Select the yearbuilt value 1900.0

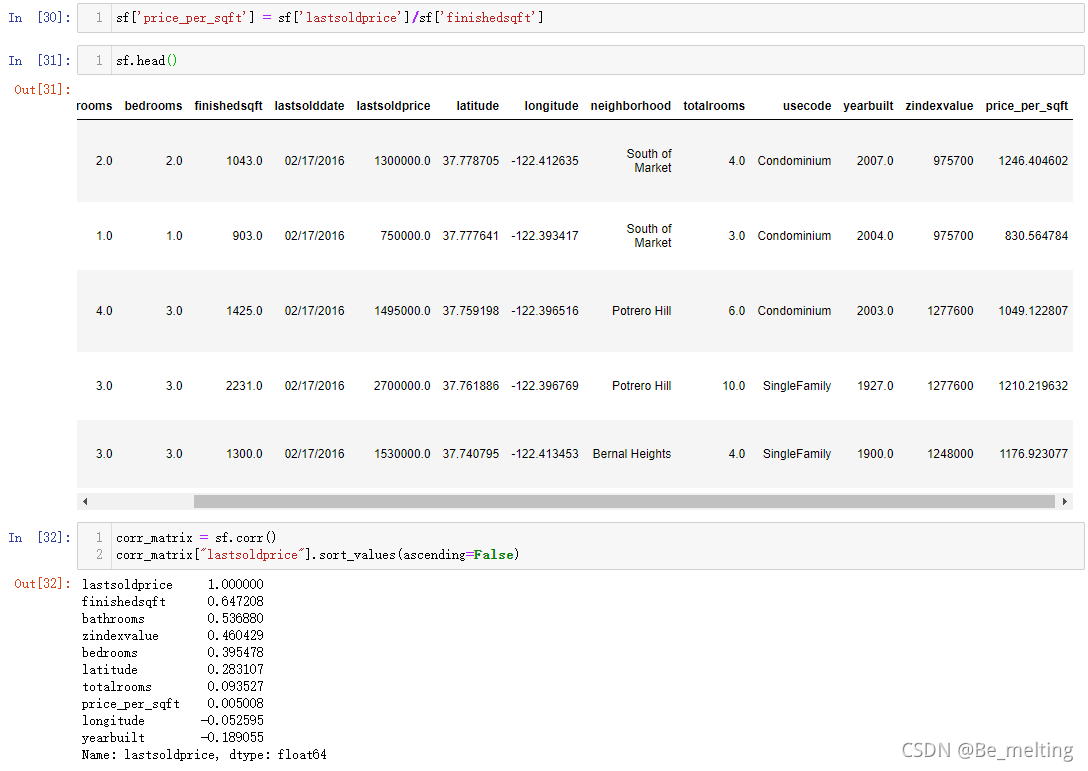tap(875, 453)
